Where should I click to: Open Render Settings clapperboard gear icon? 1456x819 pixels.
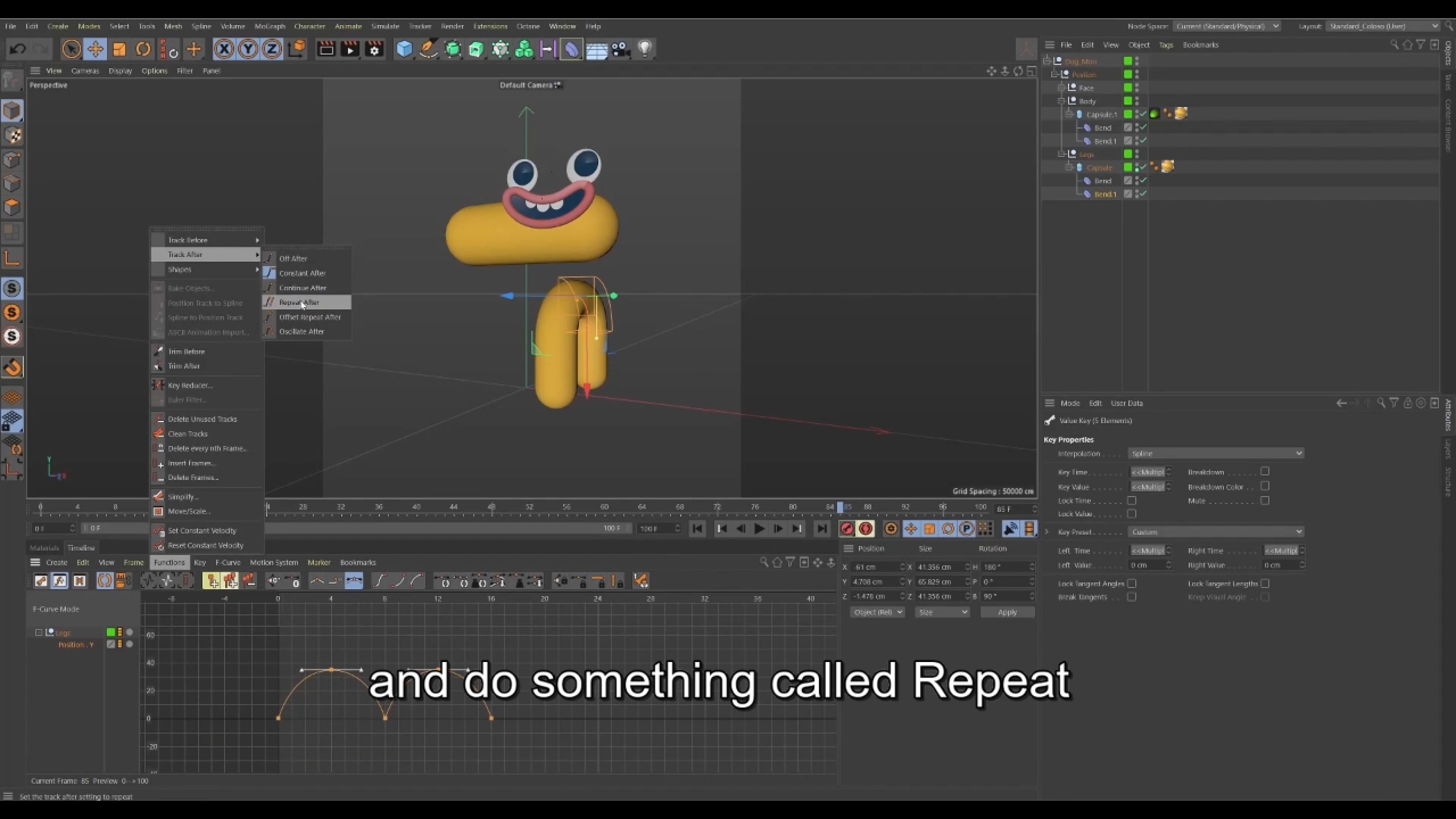(x=374, y=49)
